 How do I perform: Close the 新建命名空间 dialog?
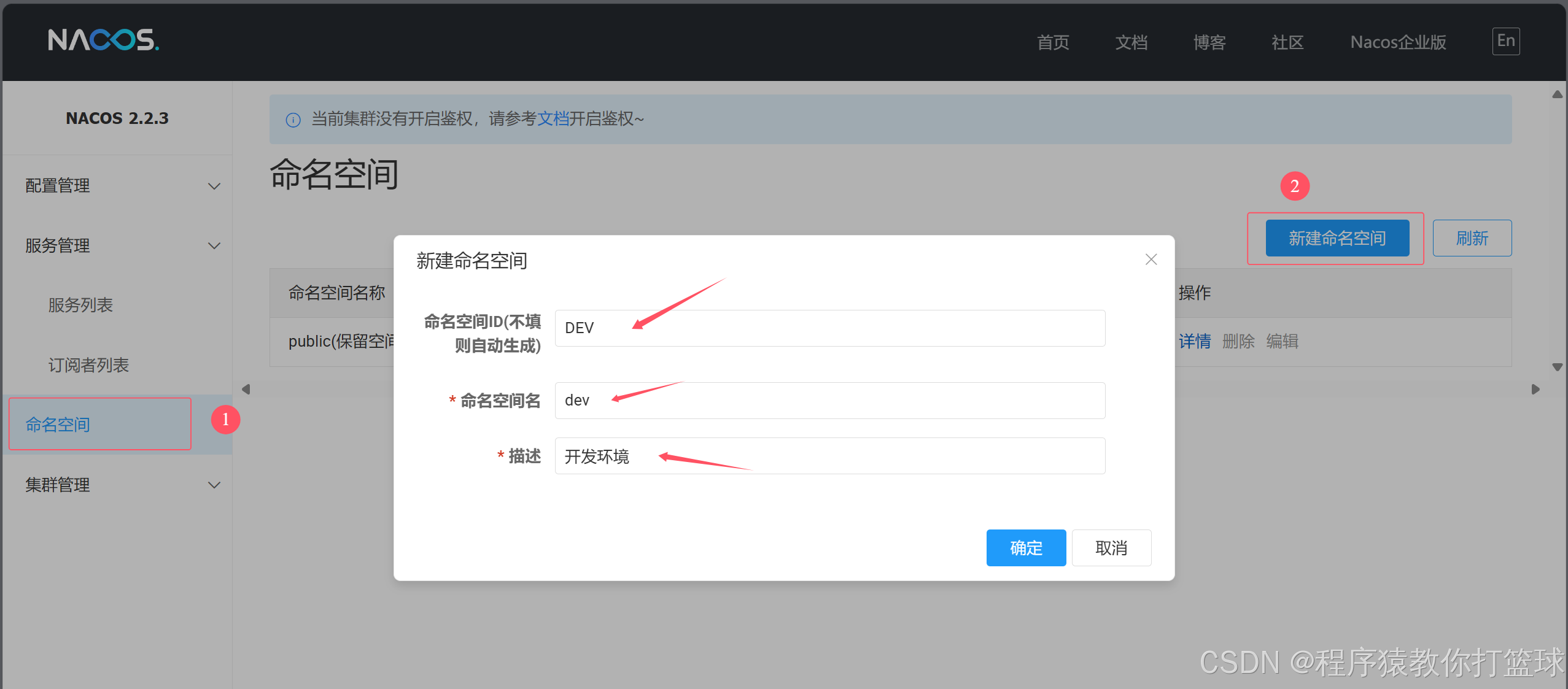(1151, 259)
